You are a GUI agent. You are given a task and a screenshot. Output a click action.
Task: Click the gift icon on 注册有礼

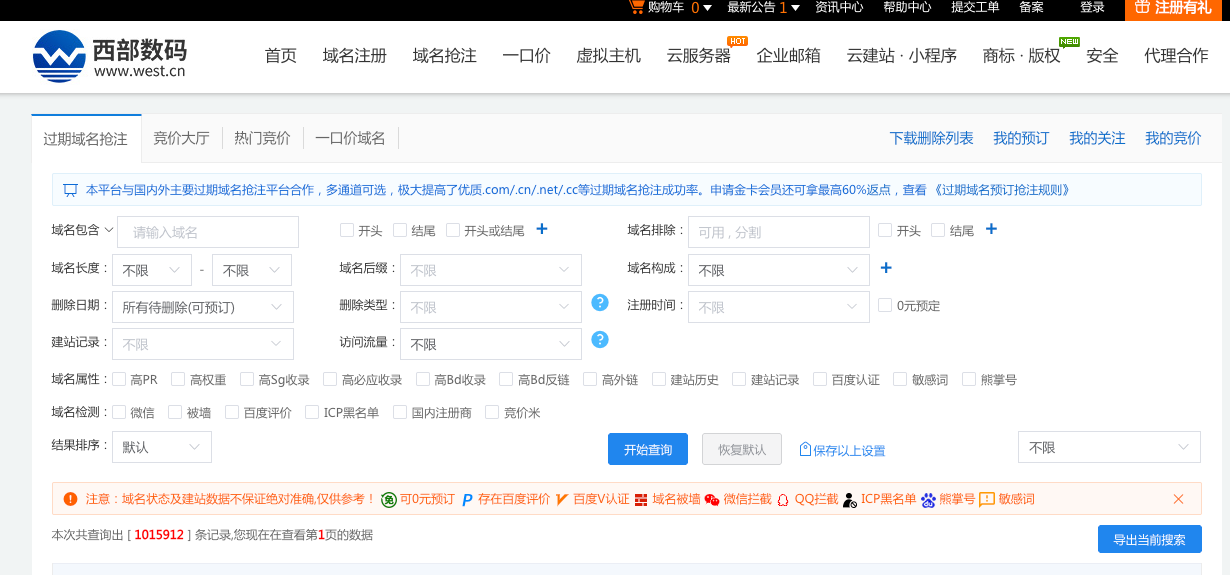(x=1142, y=7)
